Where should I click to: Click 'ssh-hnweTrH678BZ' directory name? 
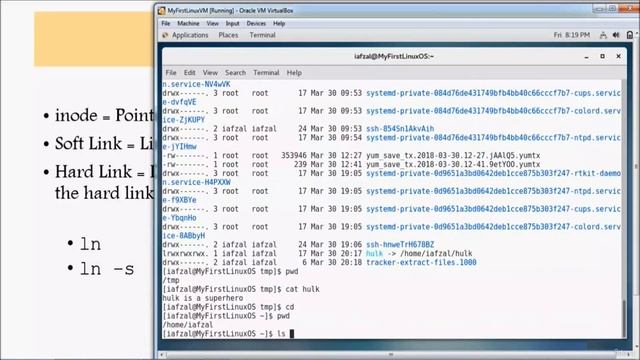click(400, 244)
